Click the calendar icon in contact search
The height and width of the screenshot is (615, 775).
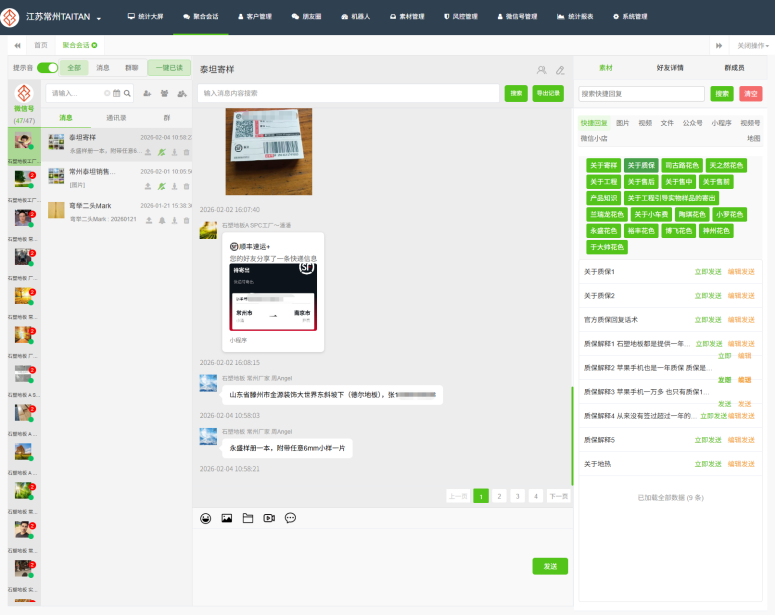pos(117,93)
